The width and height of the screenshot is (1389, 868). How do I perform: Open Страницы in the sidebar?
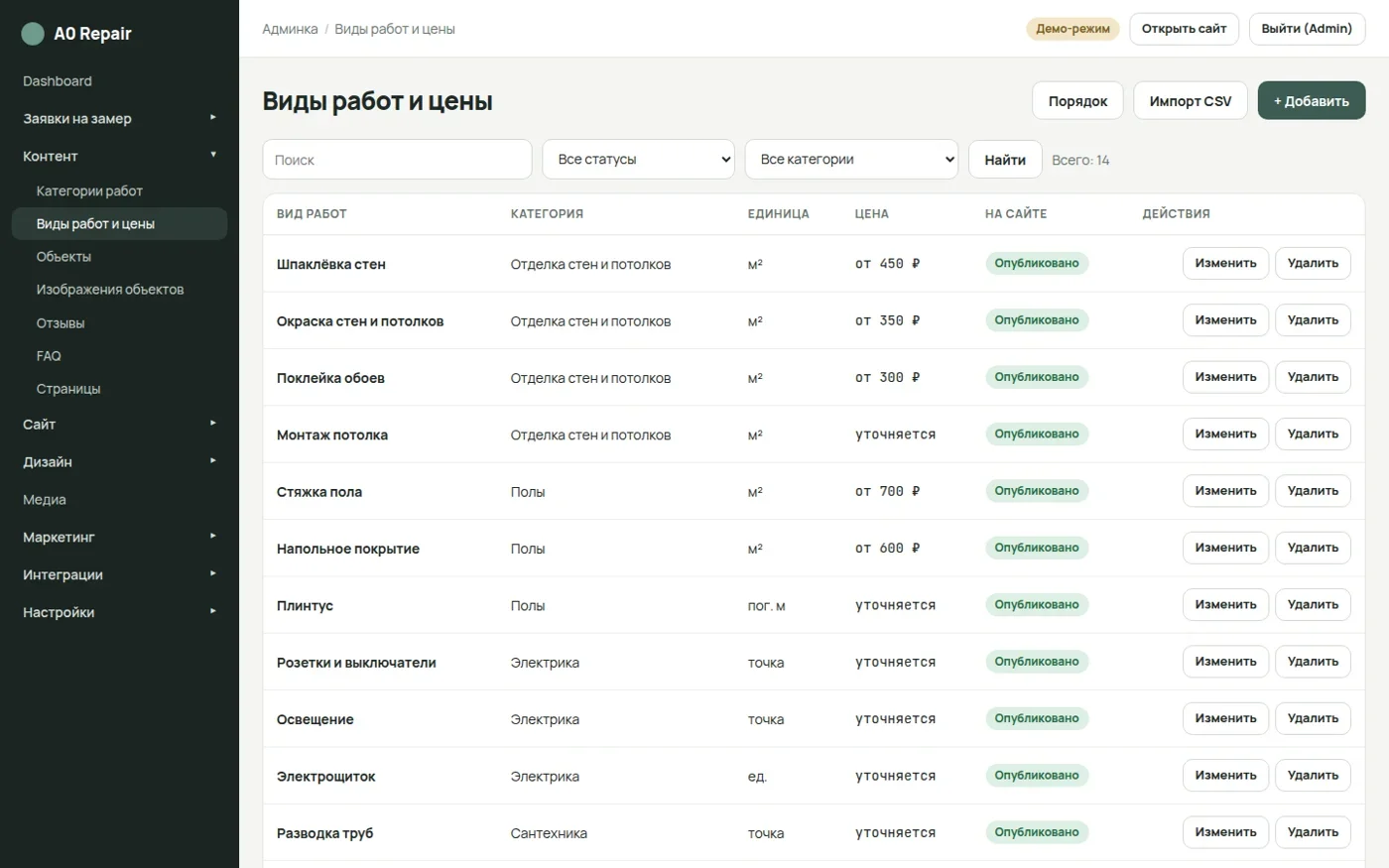point(68,389)
